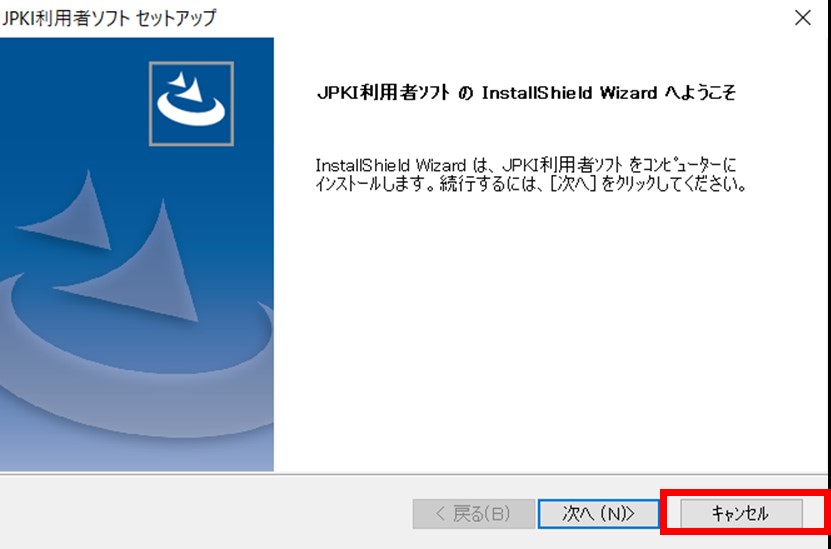
Task: Select the welcome heading 'InstallShield Wizard へようこそ'
Action: coord(608,93)
